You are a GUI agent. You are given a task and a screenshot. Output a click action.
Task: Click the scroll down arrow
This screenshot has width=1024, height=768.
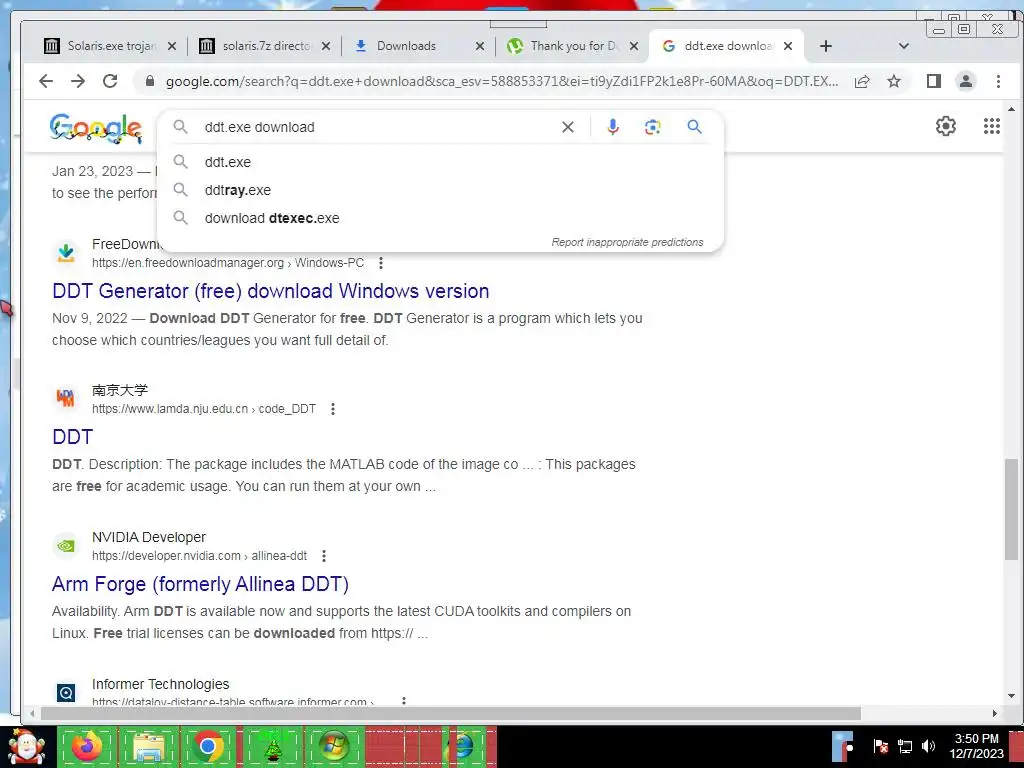[1011, 696]
